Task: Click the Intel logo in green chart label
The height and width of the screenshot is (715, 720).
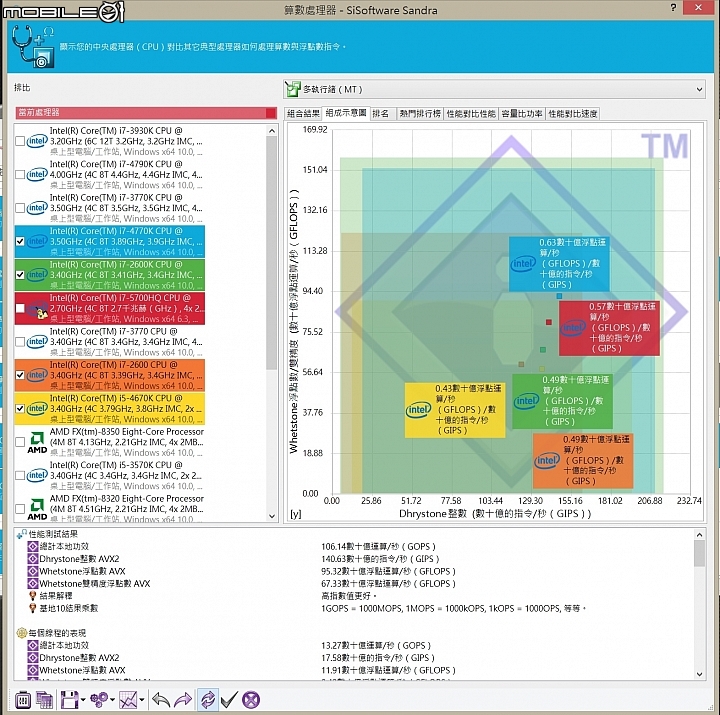Action: coord(526,401)
